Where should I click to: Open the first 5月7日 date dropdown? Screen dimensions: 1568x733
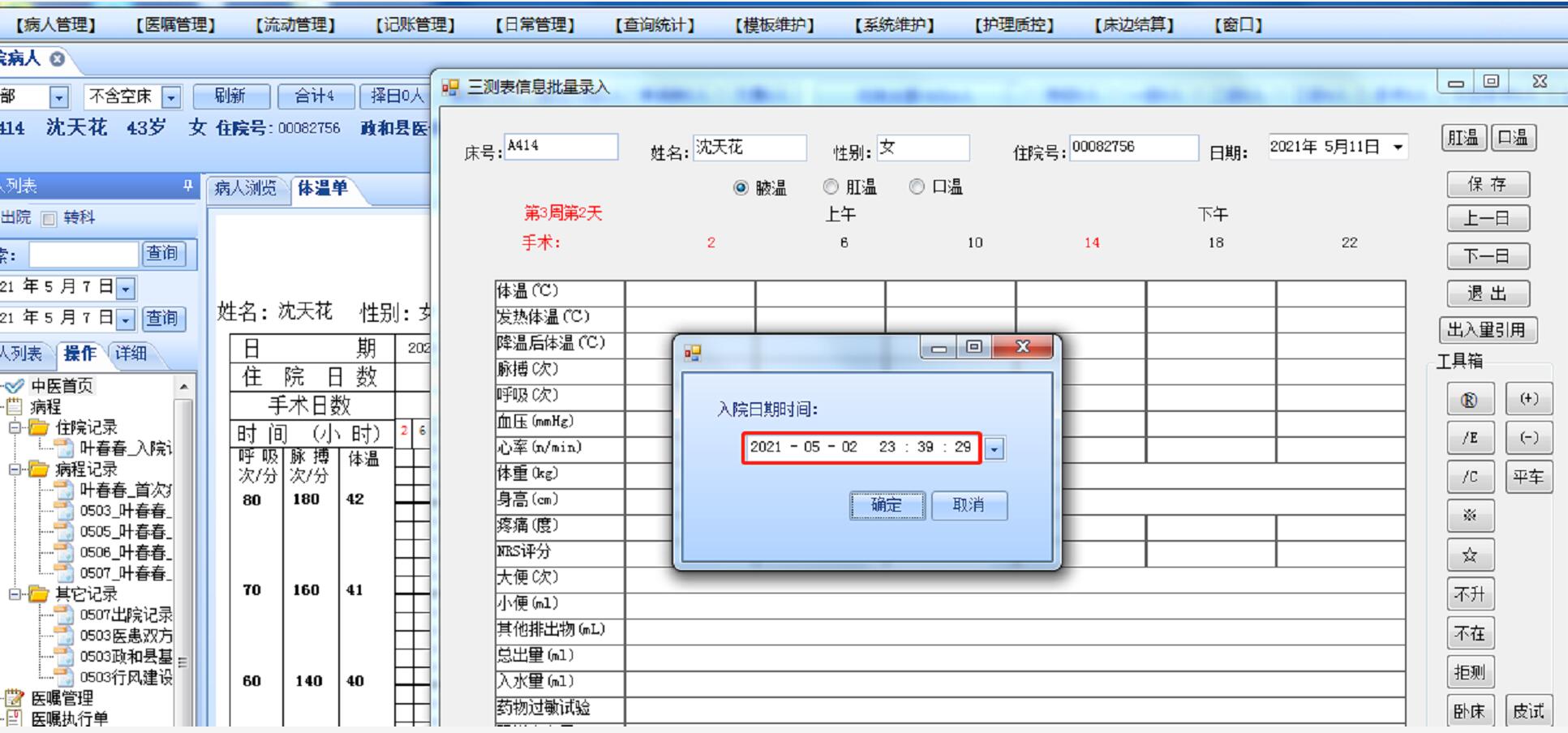point(125,288)
